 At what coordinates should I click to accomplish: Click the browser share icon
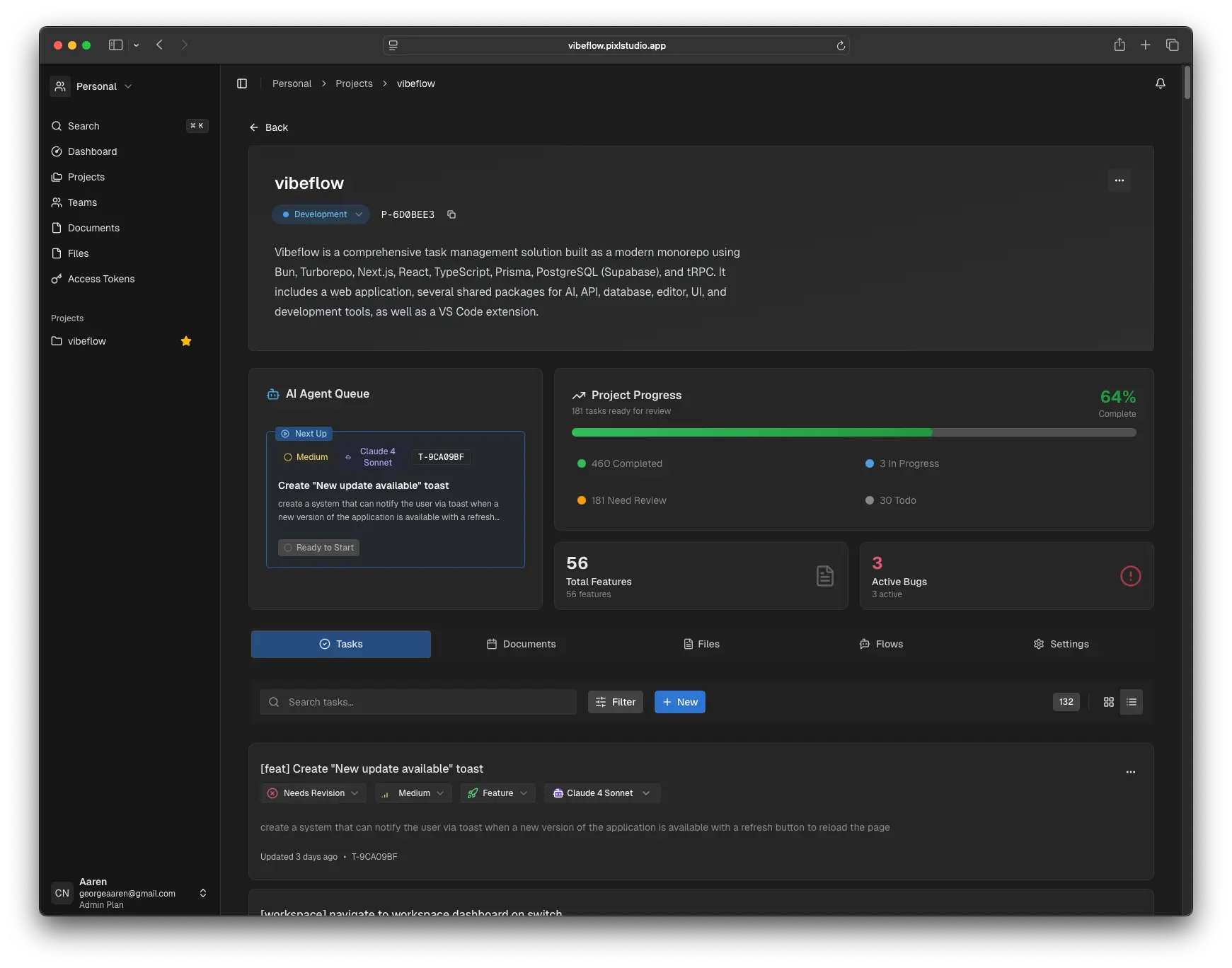click(x=1119, y=45)
